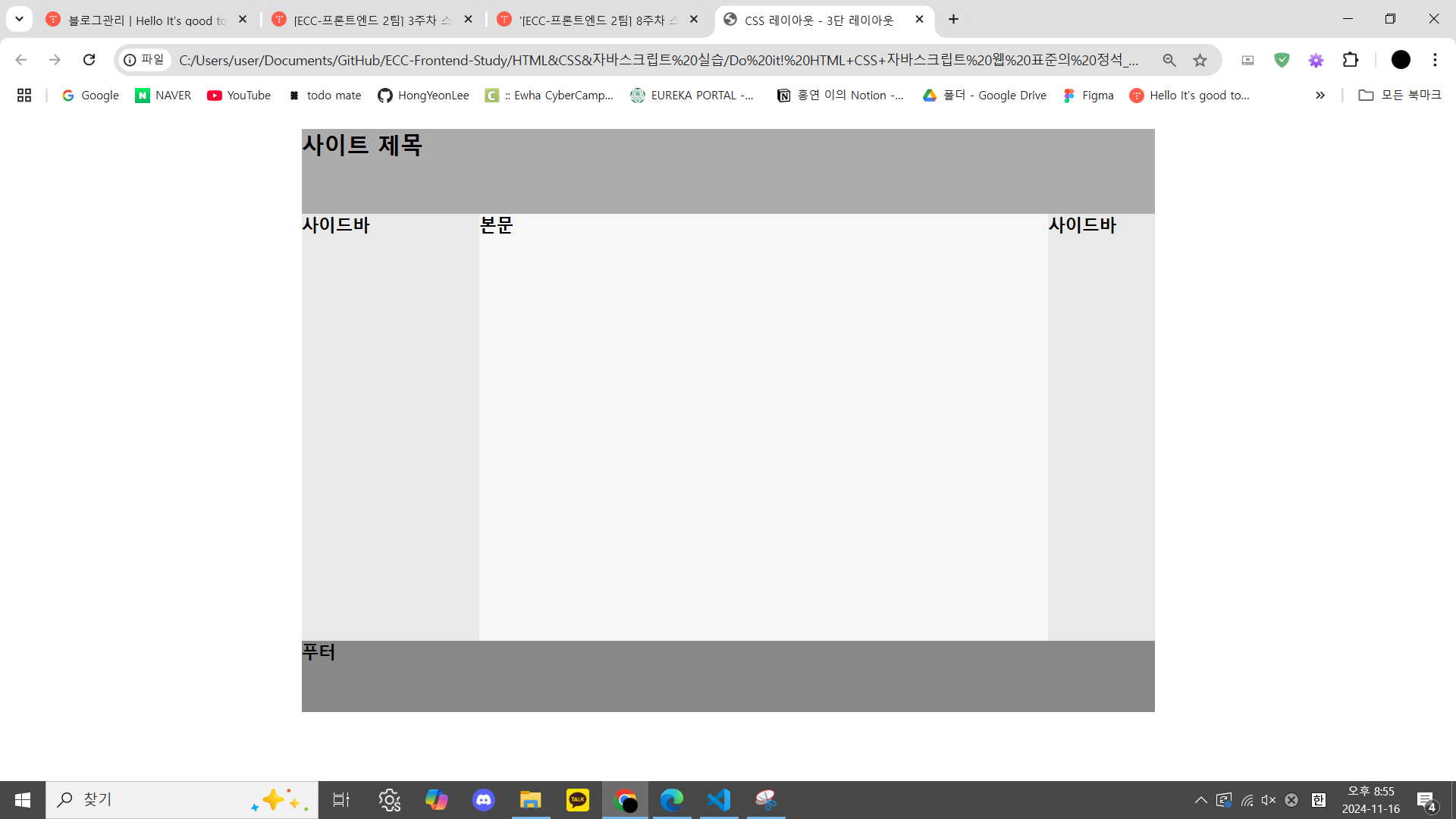
Task: Open the zoom magnifier in address bar
Action: coord(1169,60)
